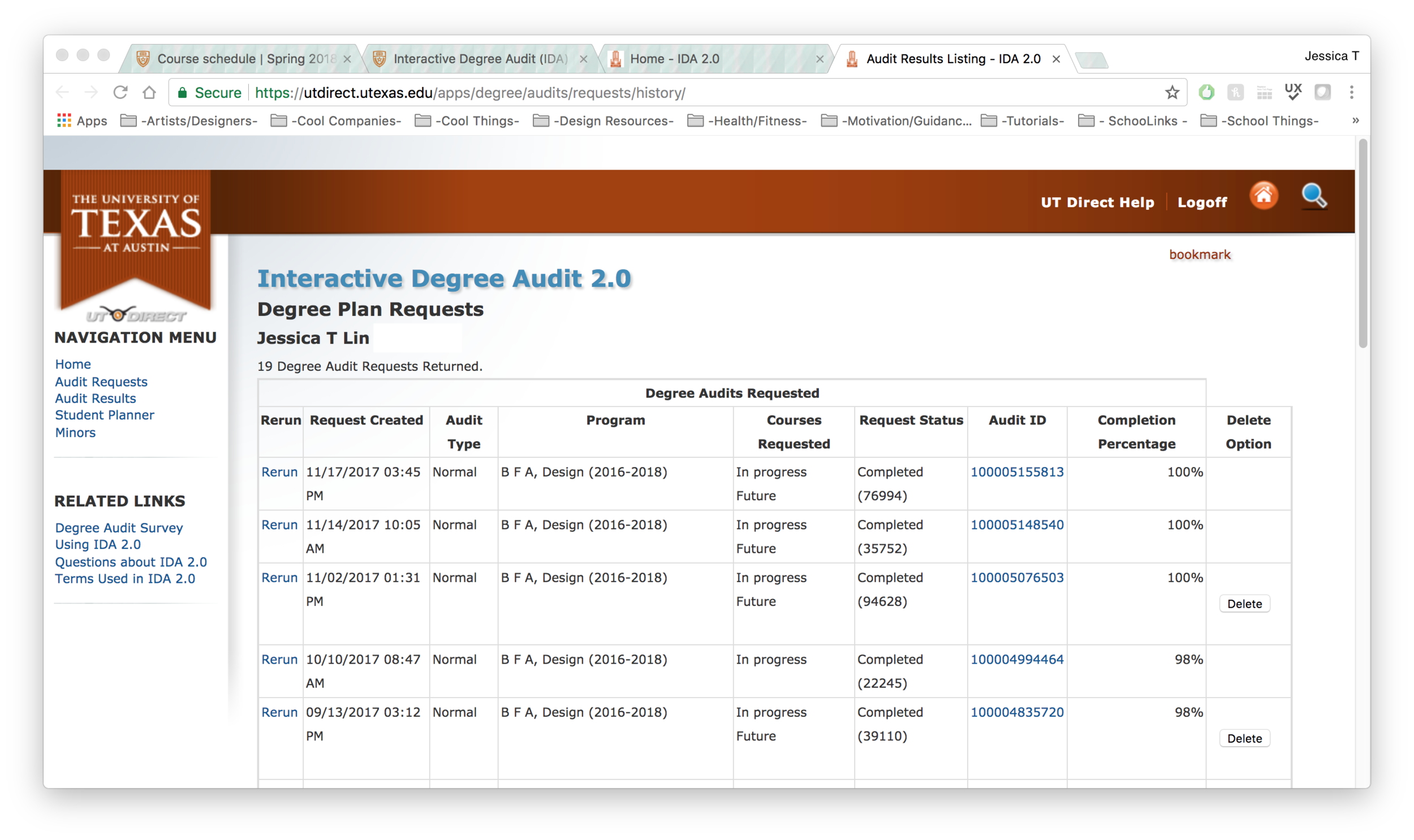Open Audit Results in navigation menu
This screenshot has width=1414, height=840.
[x=96, y=399]
